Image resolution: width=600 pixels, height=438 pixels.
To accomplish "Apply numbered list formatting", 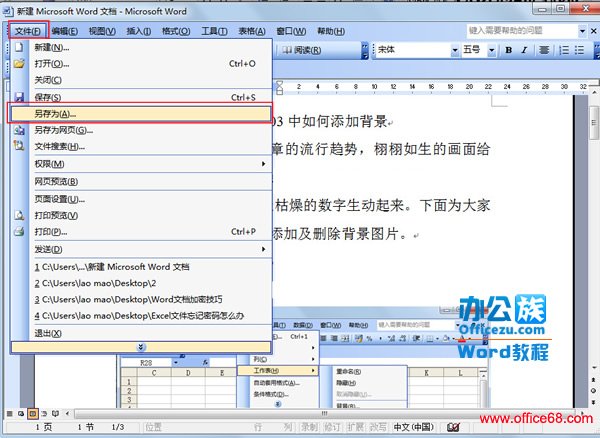I will (x=564, y=50).
